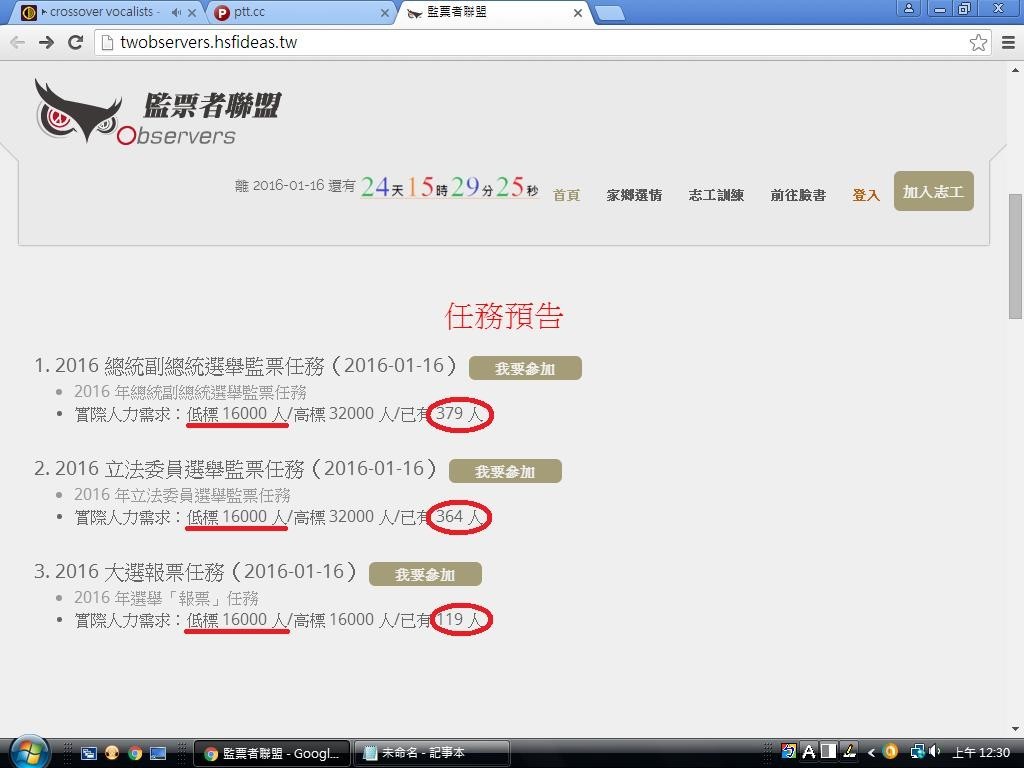The height and width of the screenshot is (768, 1024).
Task: Open a new tab with the new-tab button
Action: coord(611,13)
